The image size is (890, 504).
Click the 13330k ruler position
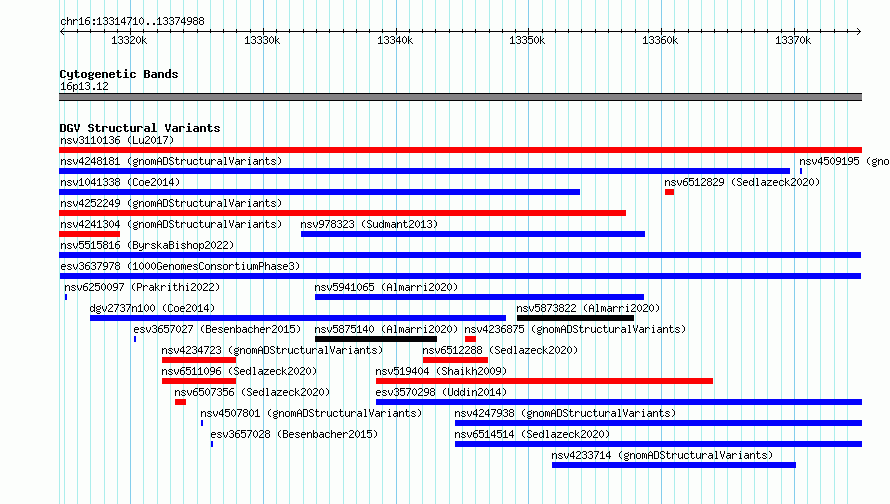pos(262,40)
